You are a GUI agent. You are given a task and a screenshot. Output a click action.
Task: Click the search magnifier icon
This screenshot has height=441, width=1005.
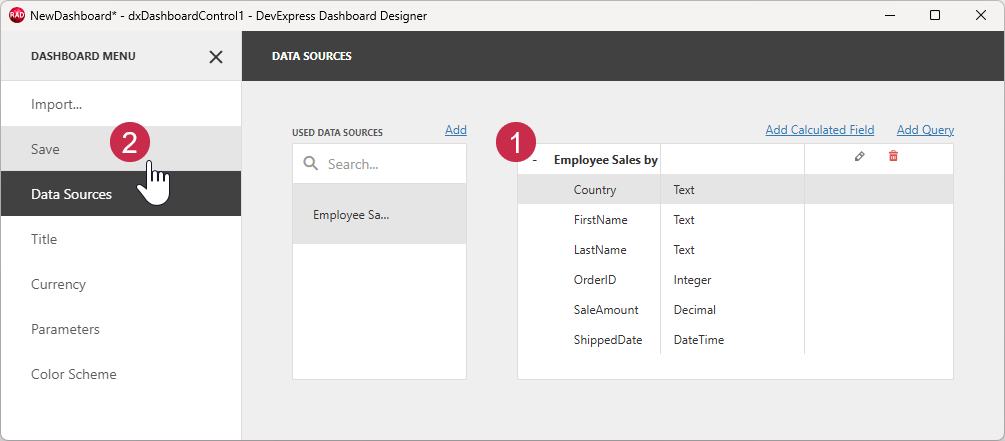click(311, 164)
